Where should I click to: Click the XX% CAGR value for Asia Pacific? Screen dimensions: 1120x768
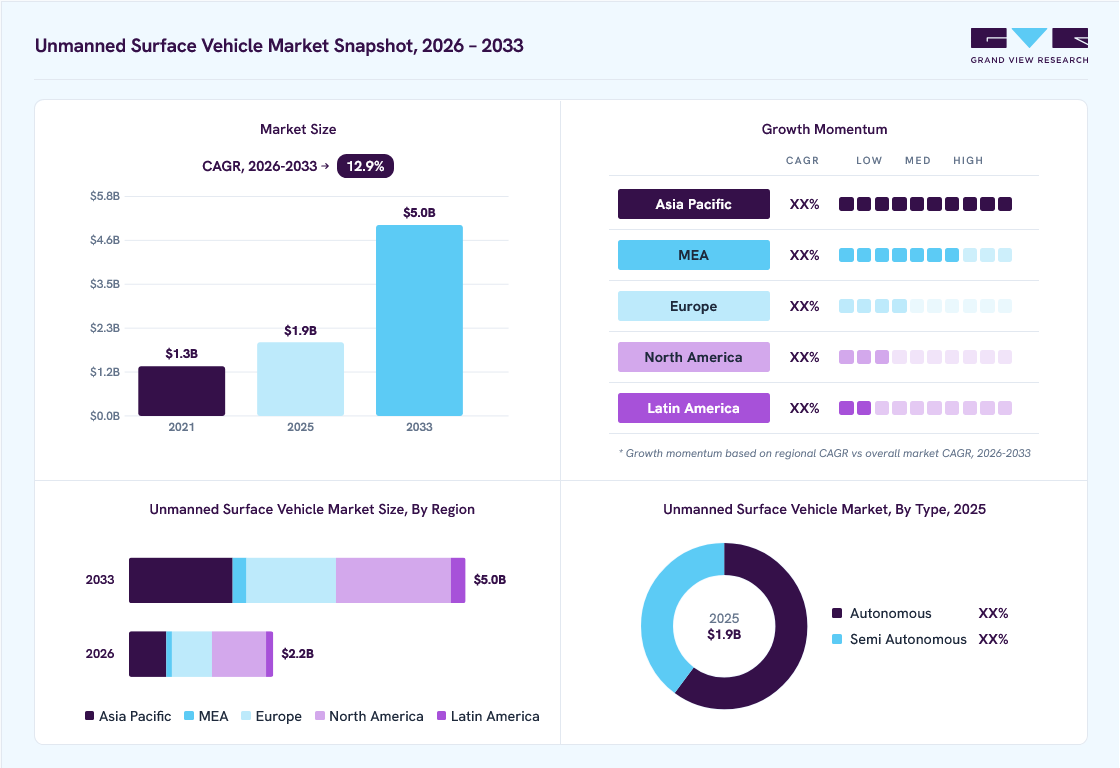pyautogui.click(x=804, y=204)
